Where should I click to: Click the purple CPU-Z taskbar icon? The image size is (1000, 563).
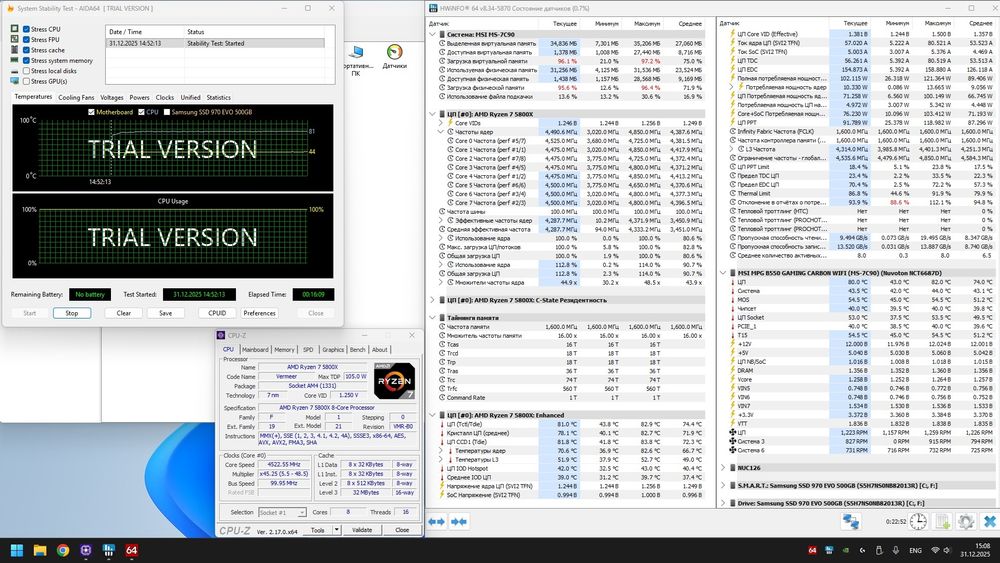point(85,550)
